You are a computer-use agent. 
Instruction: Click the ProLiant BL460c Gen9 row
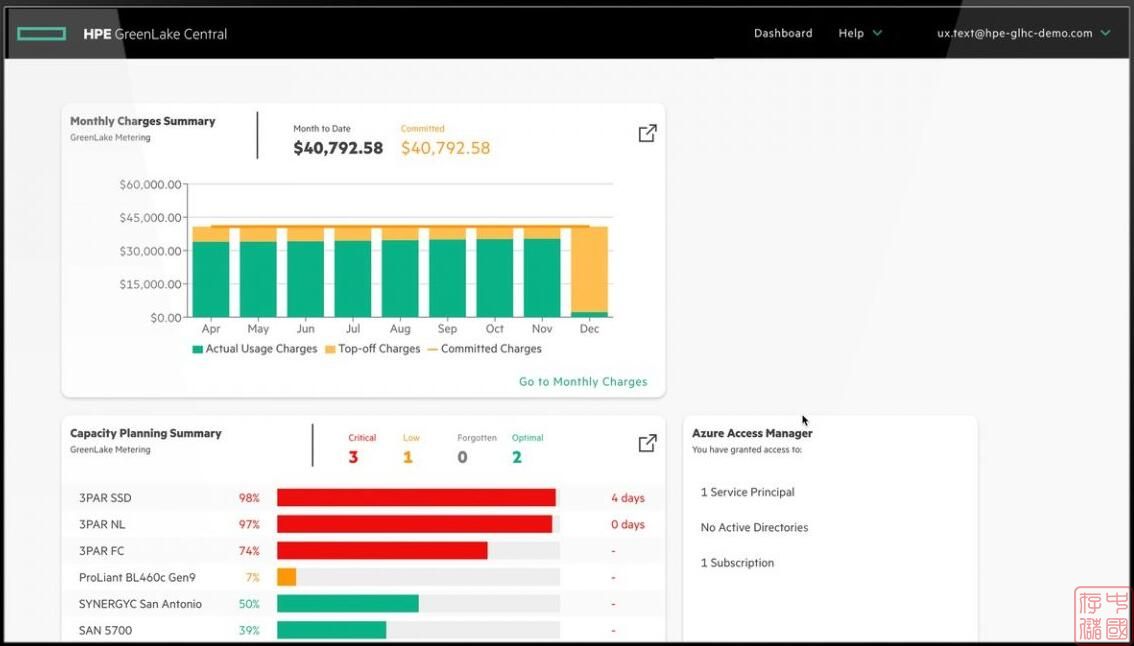point(137,577)
